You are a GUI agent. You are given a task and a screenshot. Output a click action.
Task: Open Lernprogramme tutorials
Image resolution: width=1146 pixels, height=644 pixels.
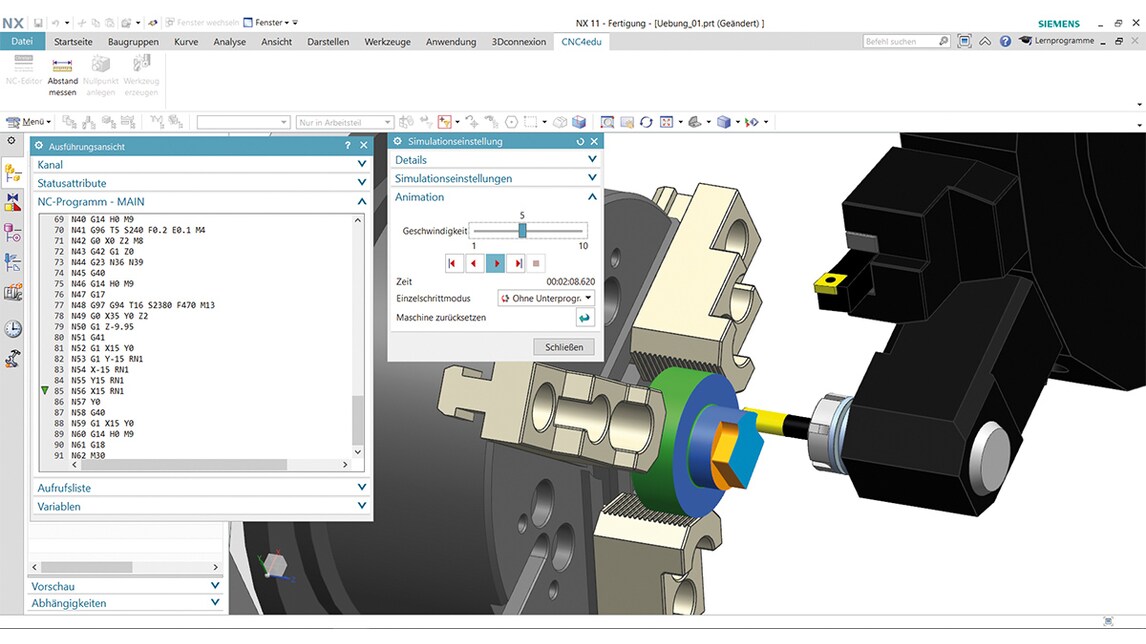(1056, 41)
